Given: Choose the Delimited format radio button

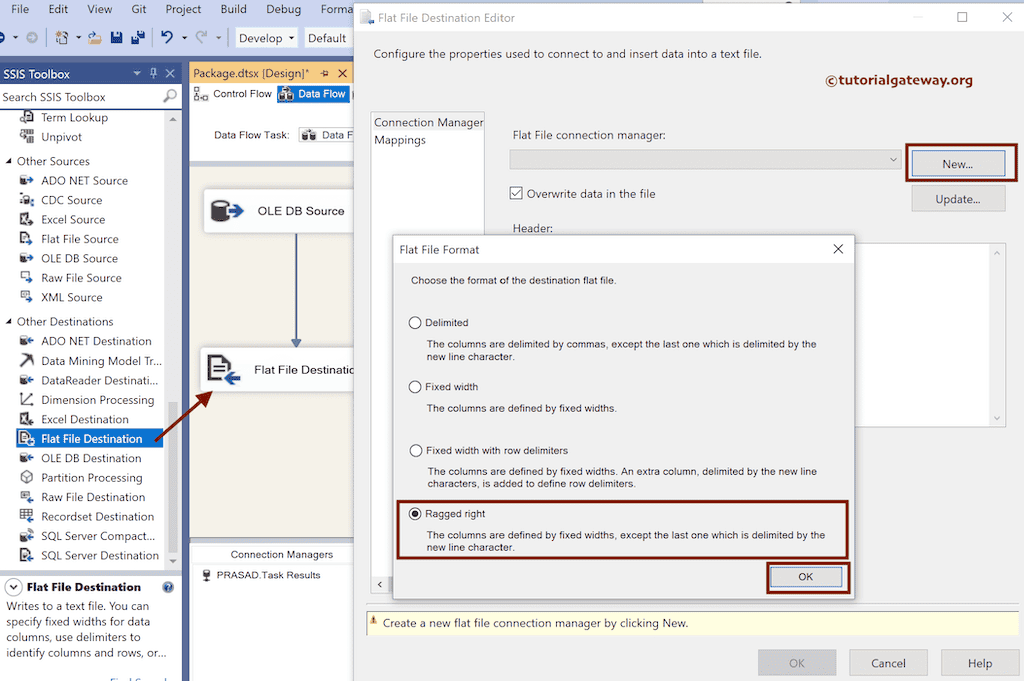Looking at the screenshot, I should pyautogui.click(x=415, y=322).
